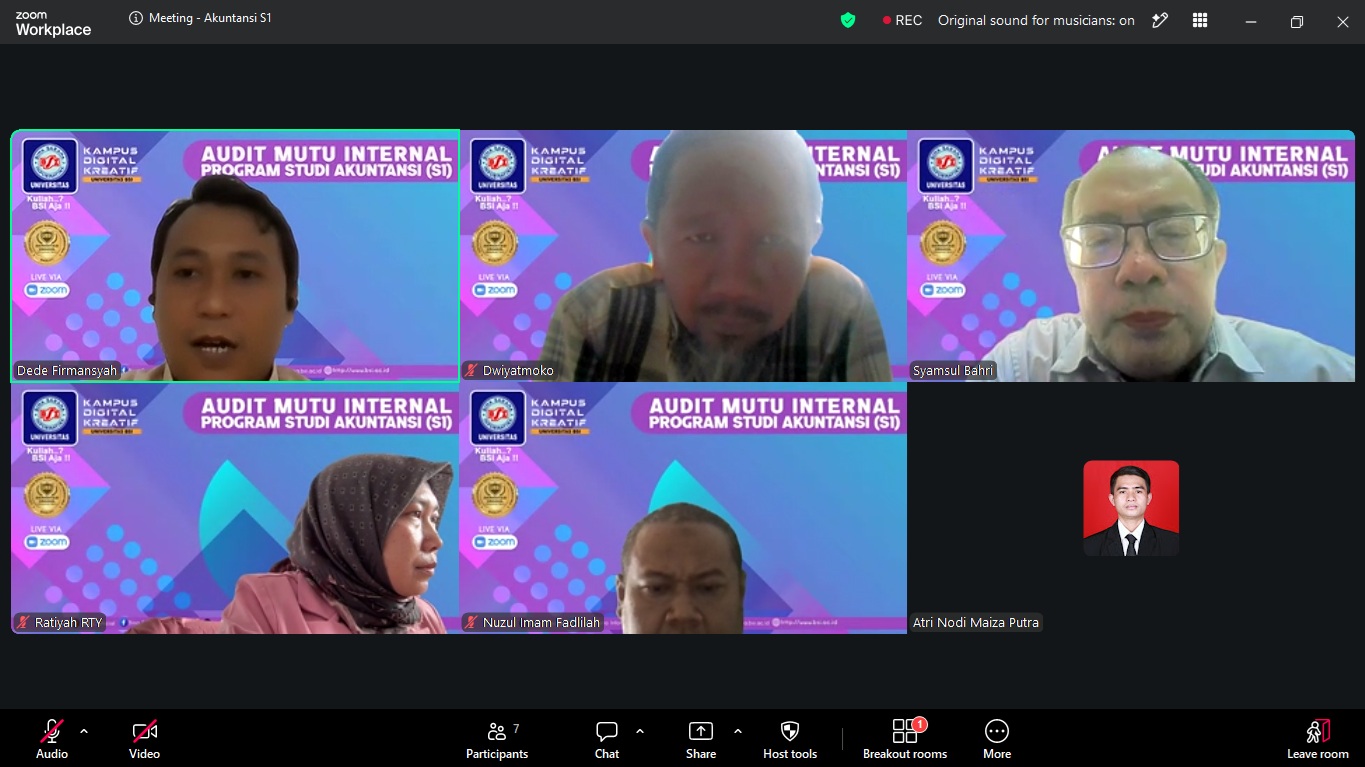Select Ratiyah RTY video tile
Viewport: 1365px width, 767px height.
point(235,508)
